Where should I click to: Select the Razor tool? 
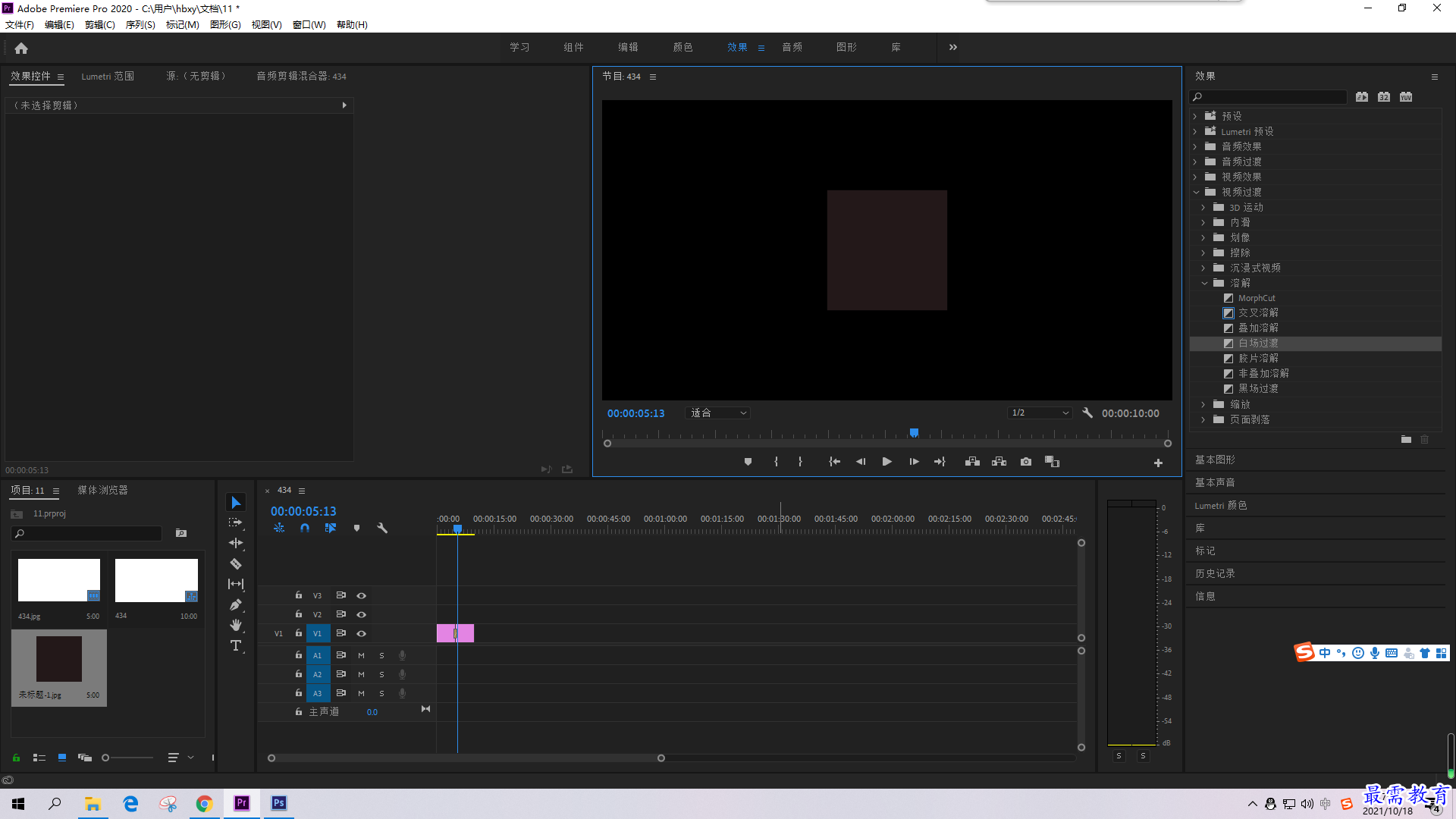click(x=236, y=563)
